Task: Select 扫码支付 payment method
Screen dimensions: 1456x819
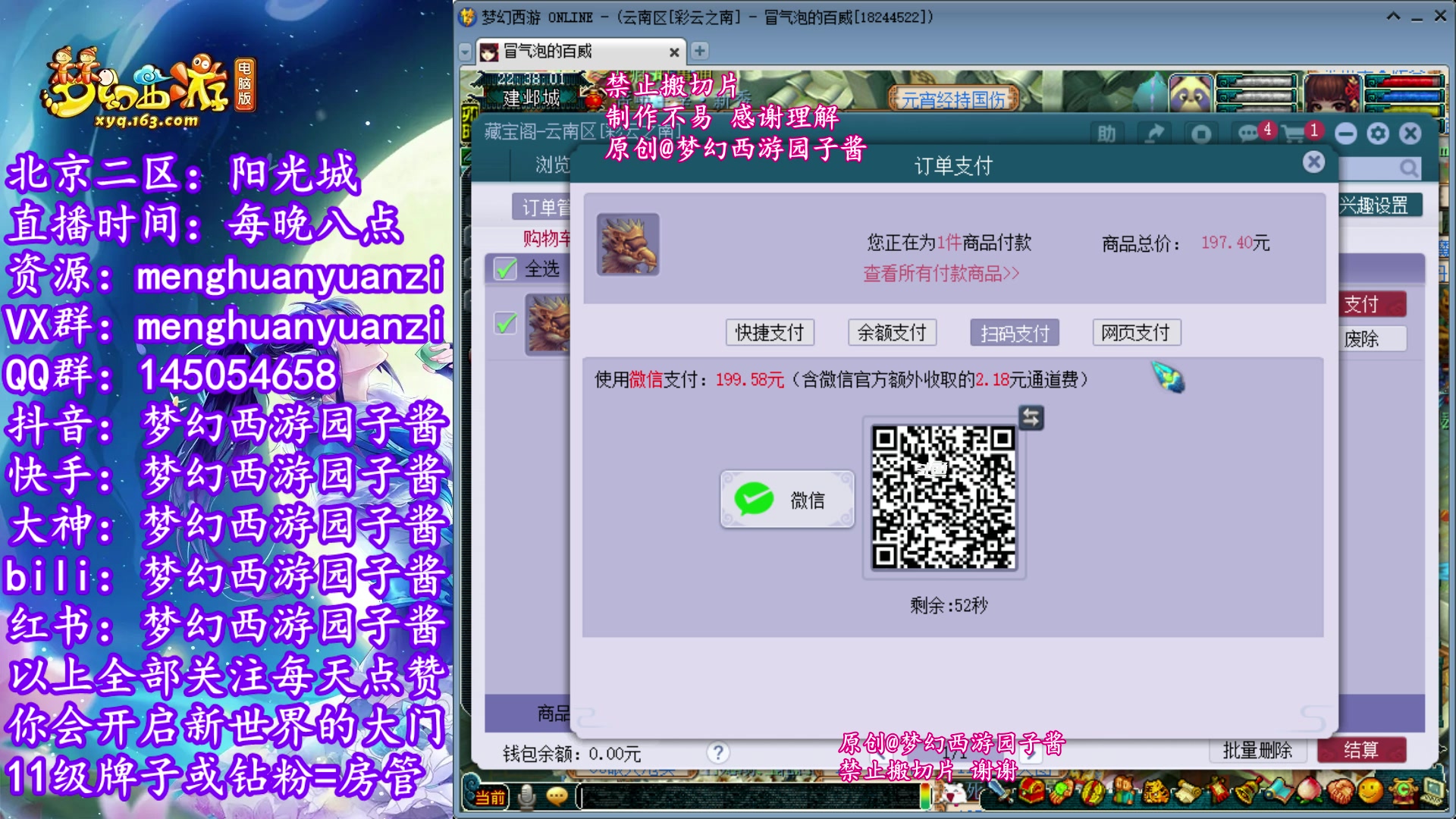Action: [x=1014, y=332]
